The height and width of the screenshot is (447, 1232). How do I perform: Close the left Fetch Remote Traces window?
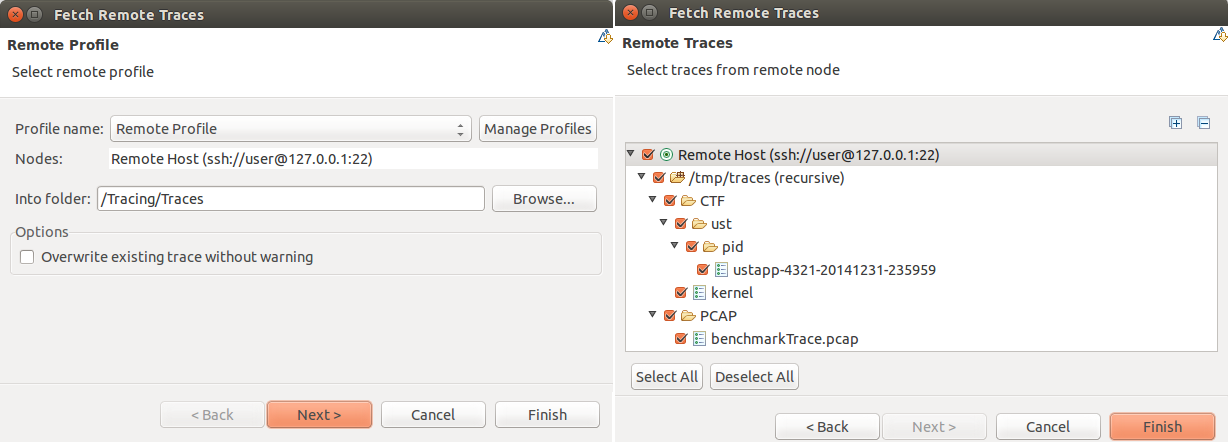[x=13, y=14]
